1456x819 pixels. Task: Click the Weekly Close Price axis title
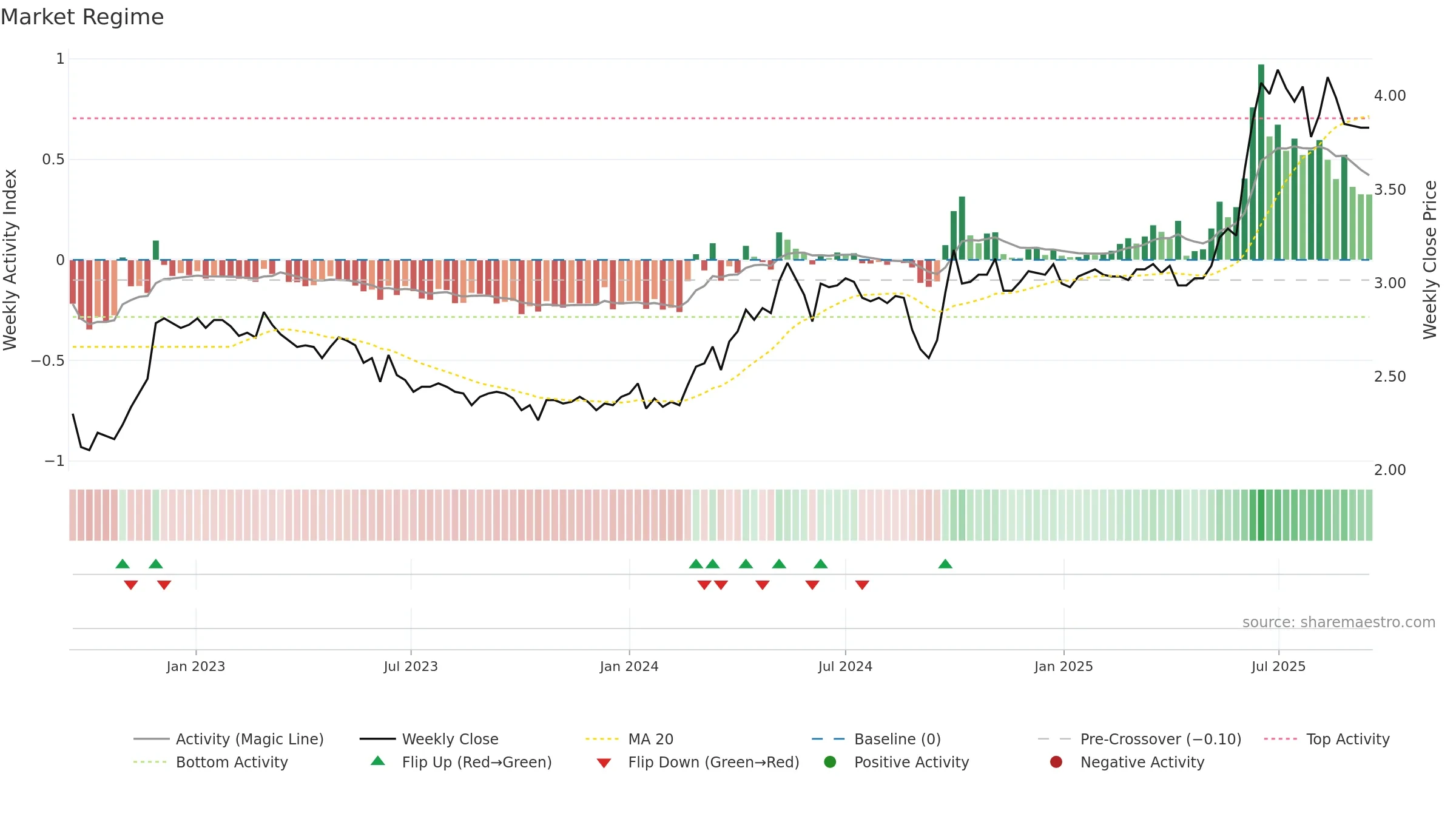[1430, 260]
